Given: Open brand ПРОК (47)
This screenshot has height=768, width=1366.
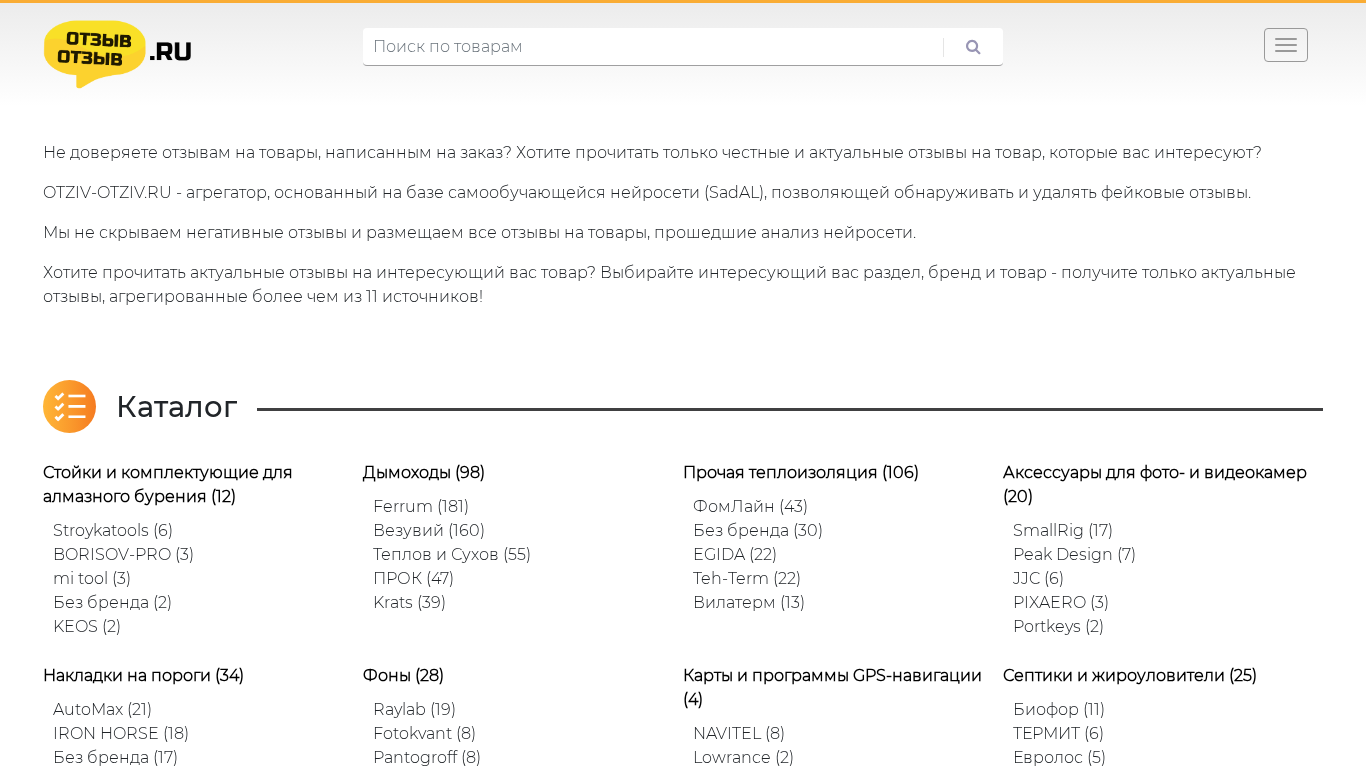Looking at the screenshot, I should click(413, 578).
